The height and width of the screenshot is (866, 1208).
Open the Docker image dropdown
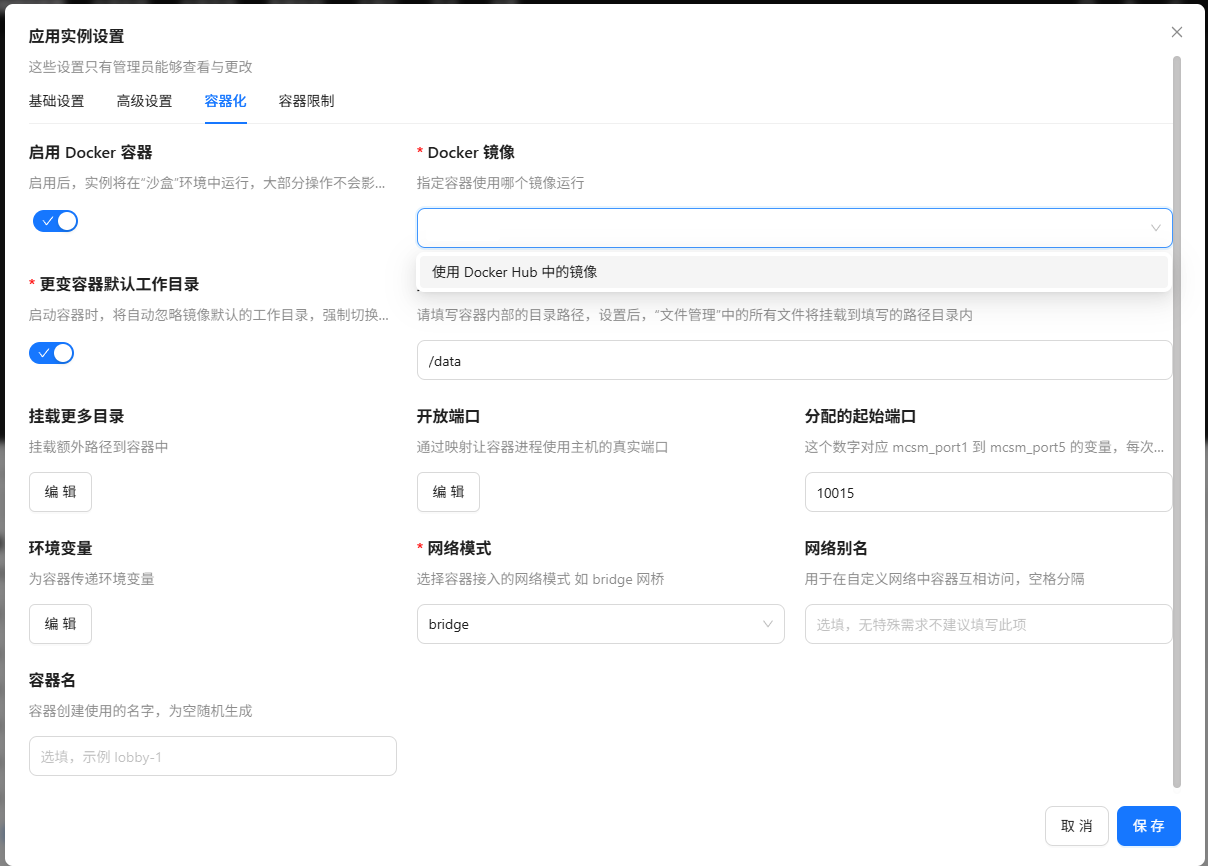780,228
